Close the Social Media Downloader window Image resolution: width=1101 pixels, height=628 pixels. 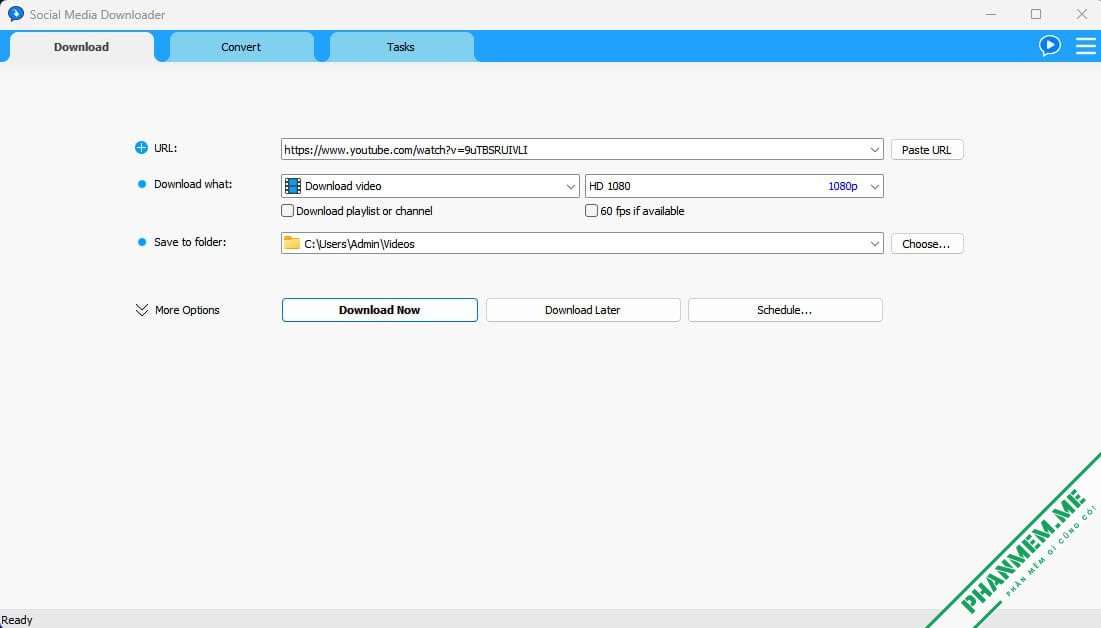tap(1081, 14)
